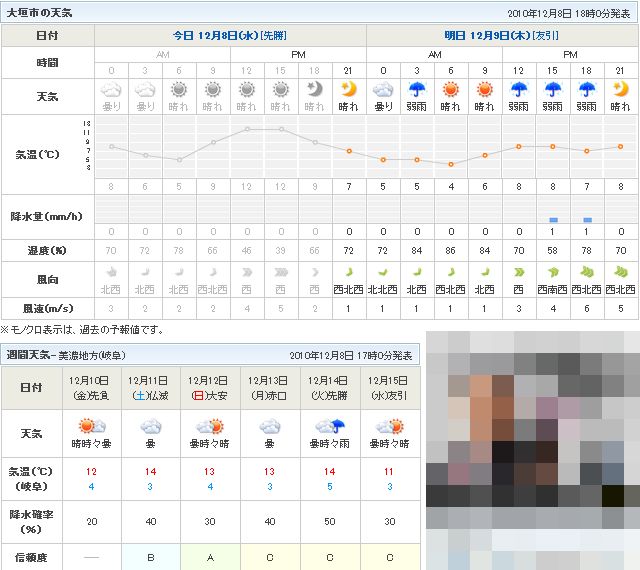The width and height of the screenshot is (640, 570).
Task: Click the 週間天気 section heading
Action: [x=28, y=355]
